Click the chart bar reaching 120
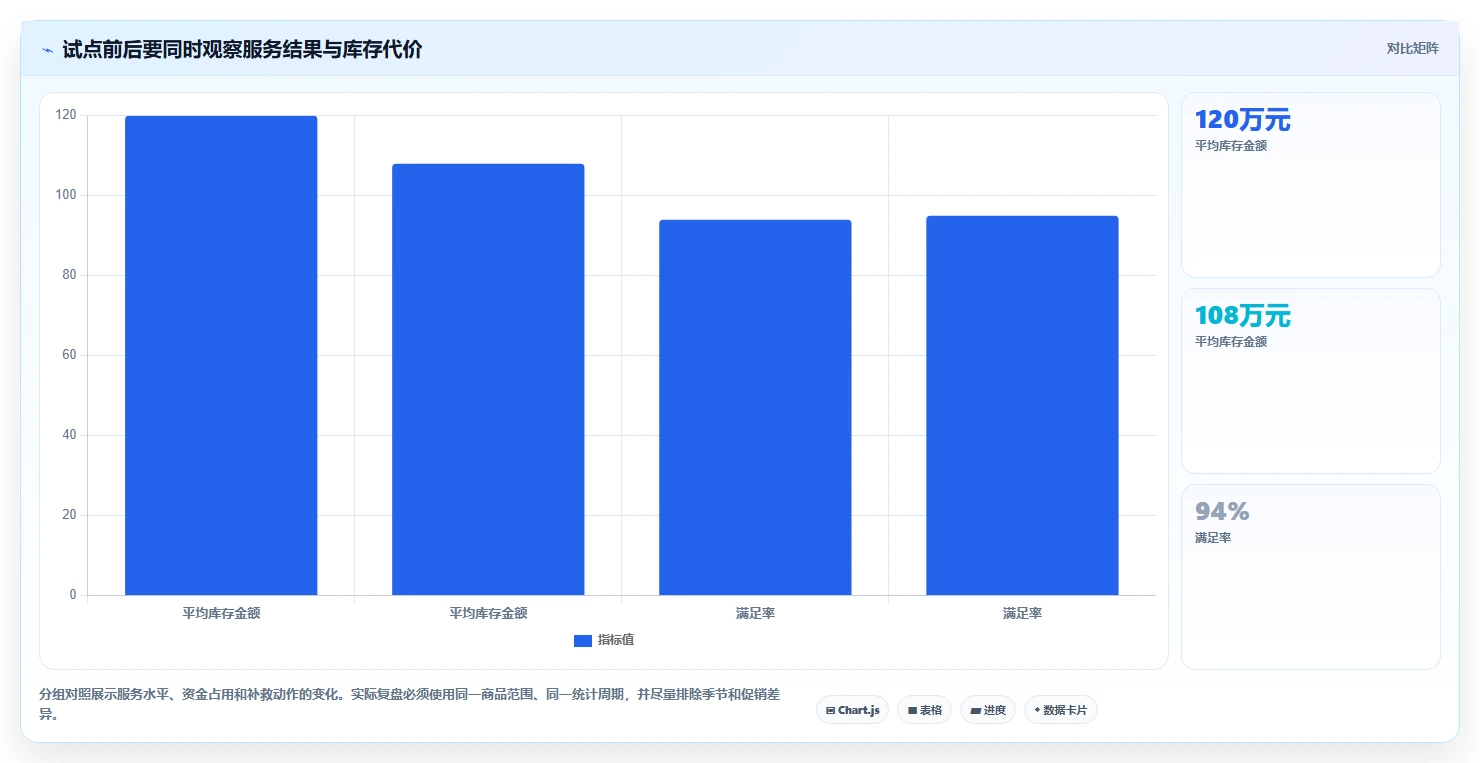 [221, 356]
